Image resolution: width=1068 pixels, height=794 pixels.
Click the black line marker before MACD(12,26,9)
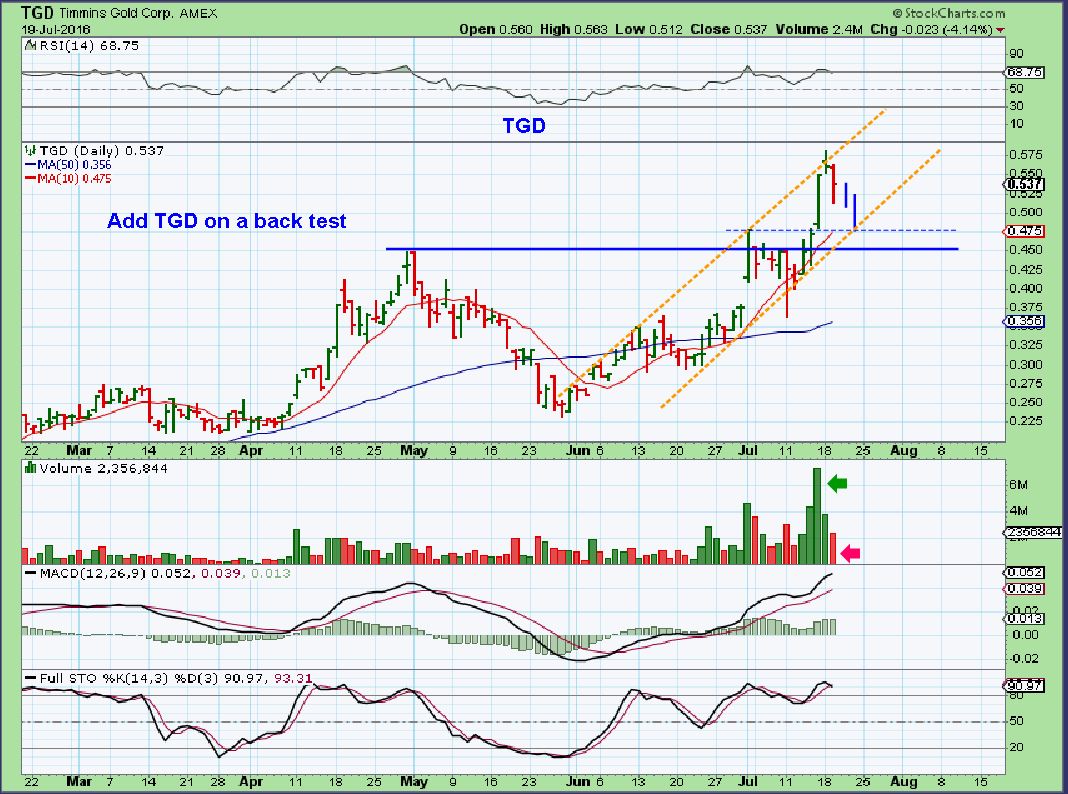pos(30,573)
